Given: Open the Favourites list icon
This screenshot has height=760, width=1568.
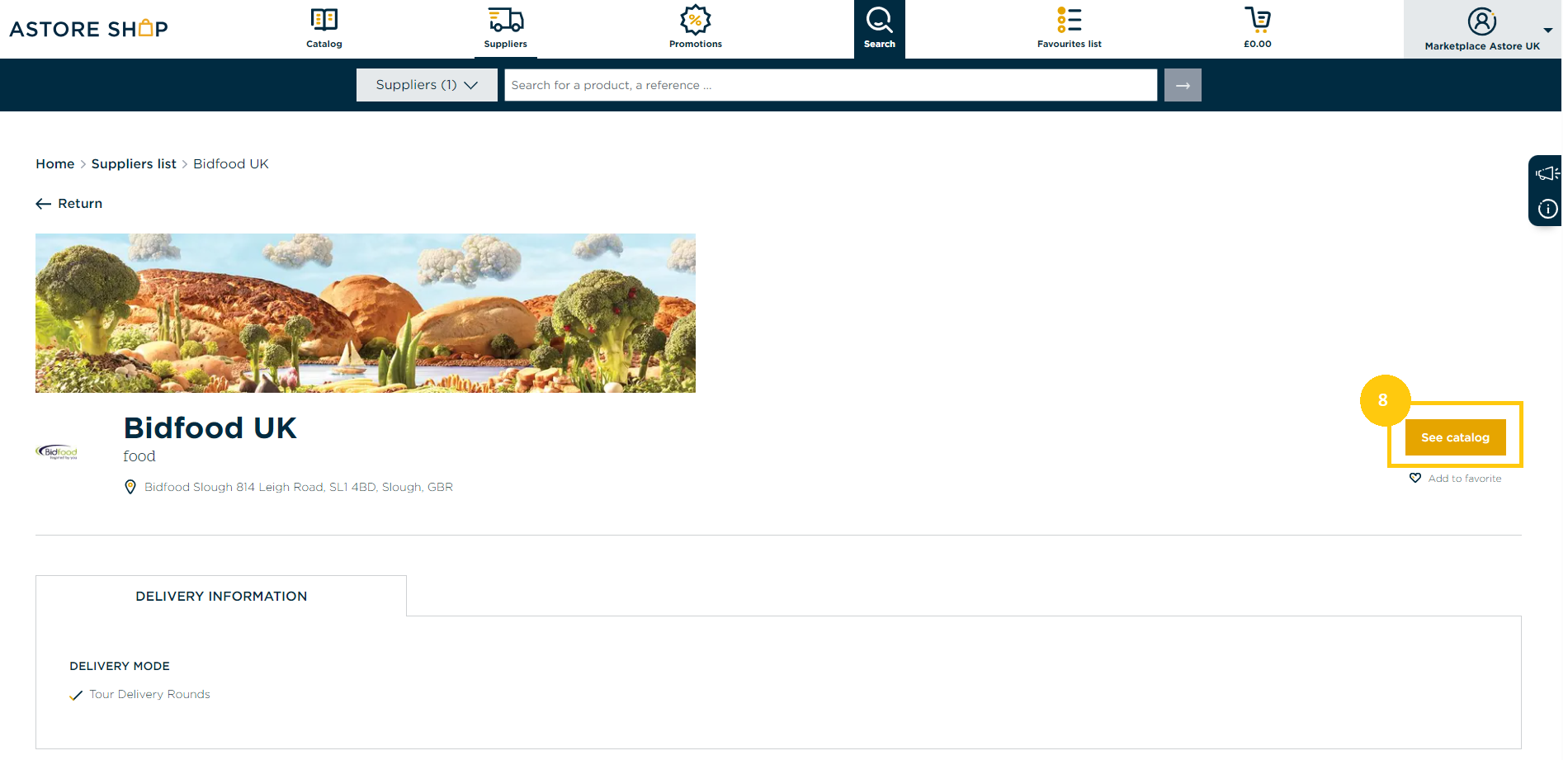Looking at the screenshot, I should click(x=1069, y=20).
